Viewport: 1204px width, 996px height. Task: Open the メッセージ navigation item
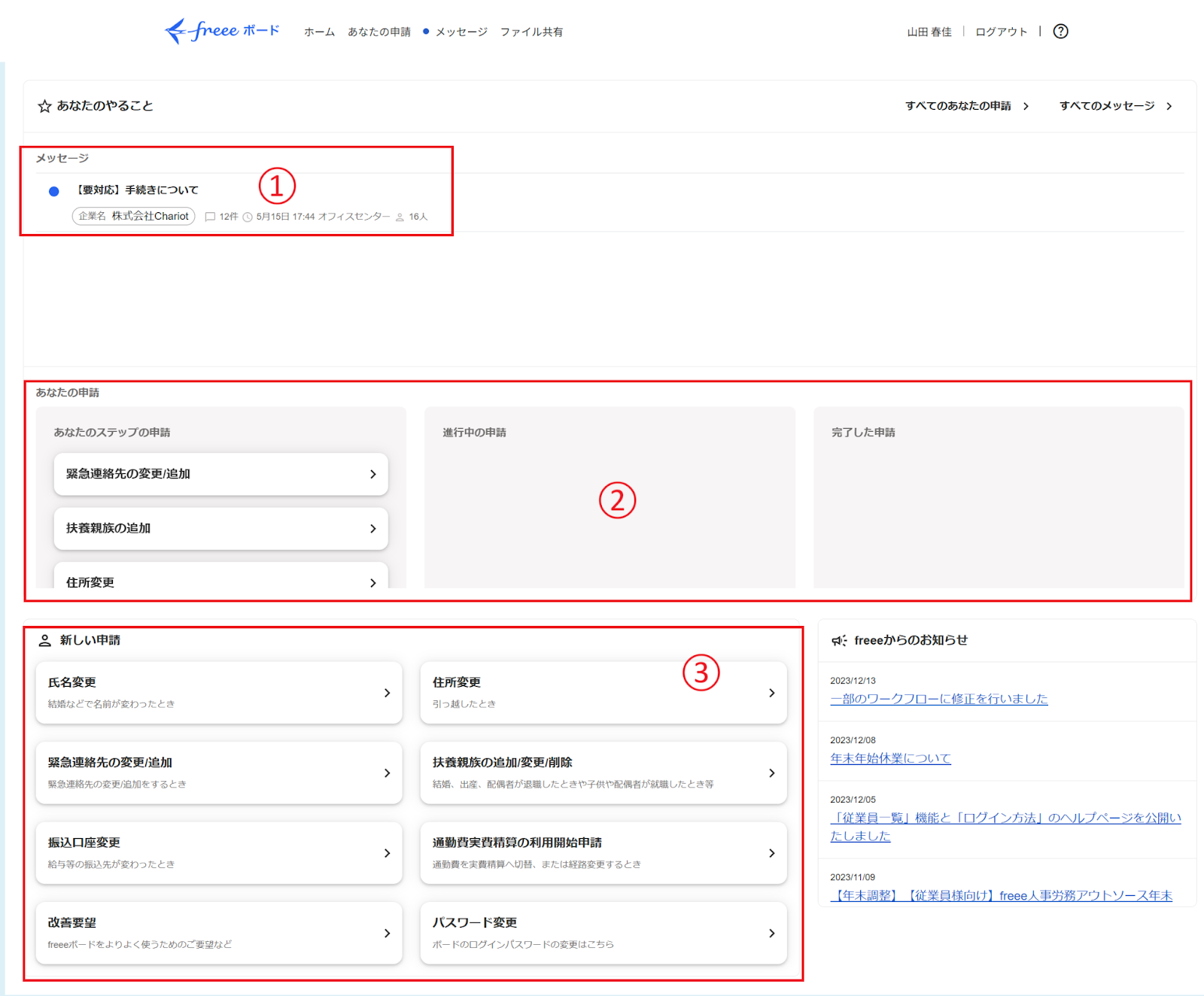pos(461,32)
